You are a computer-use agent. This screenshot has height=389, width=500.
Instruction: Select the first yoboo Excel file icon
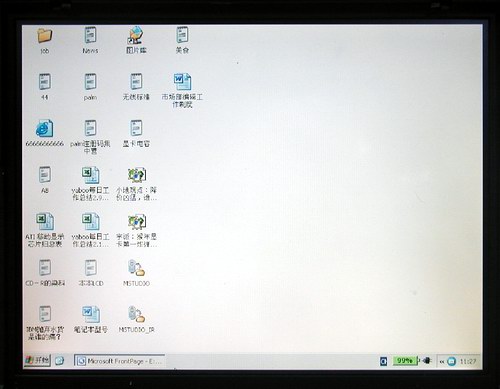(91, 175)
